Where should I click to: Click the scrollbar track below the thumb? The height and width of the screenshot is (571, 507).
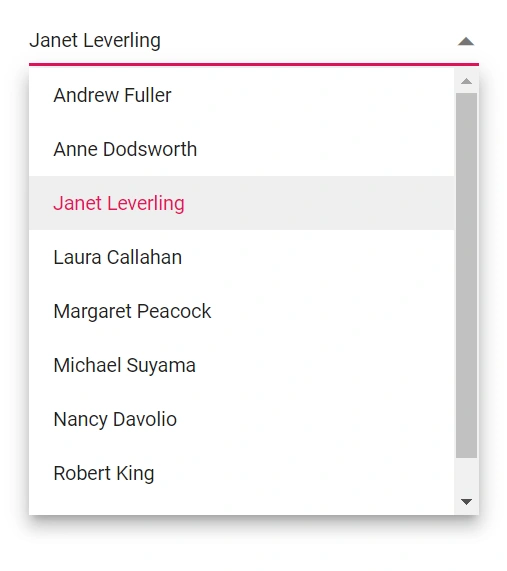(466, 474)
